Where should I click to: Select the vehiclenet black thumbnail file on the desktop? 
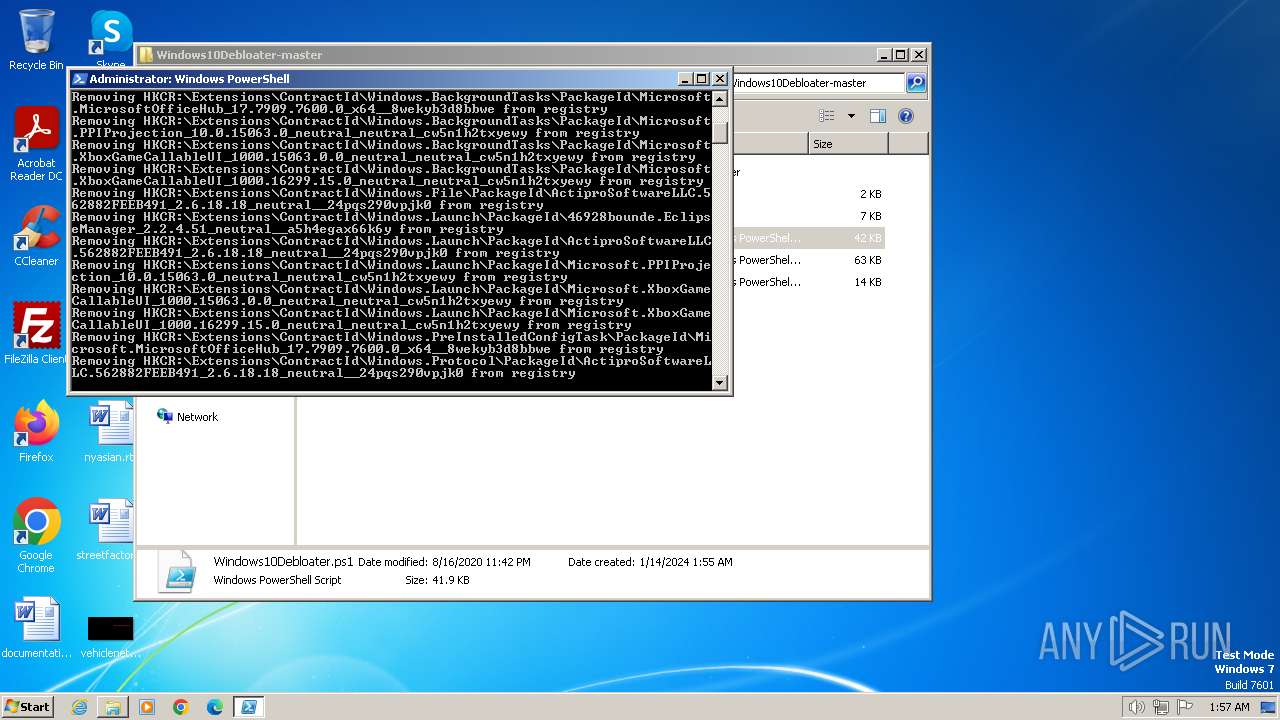[x=110, y=634]
